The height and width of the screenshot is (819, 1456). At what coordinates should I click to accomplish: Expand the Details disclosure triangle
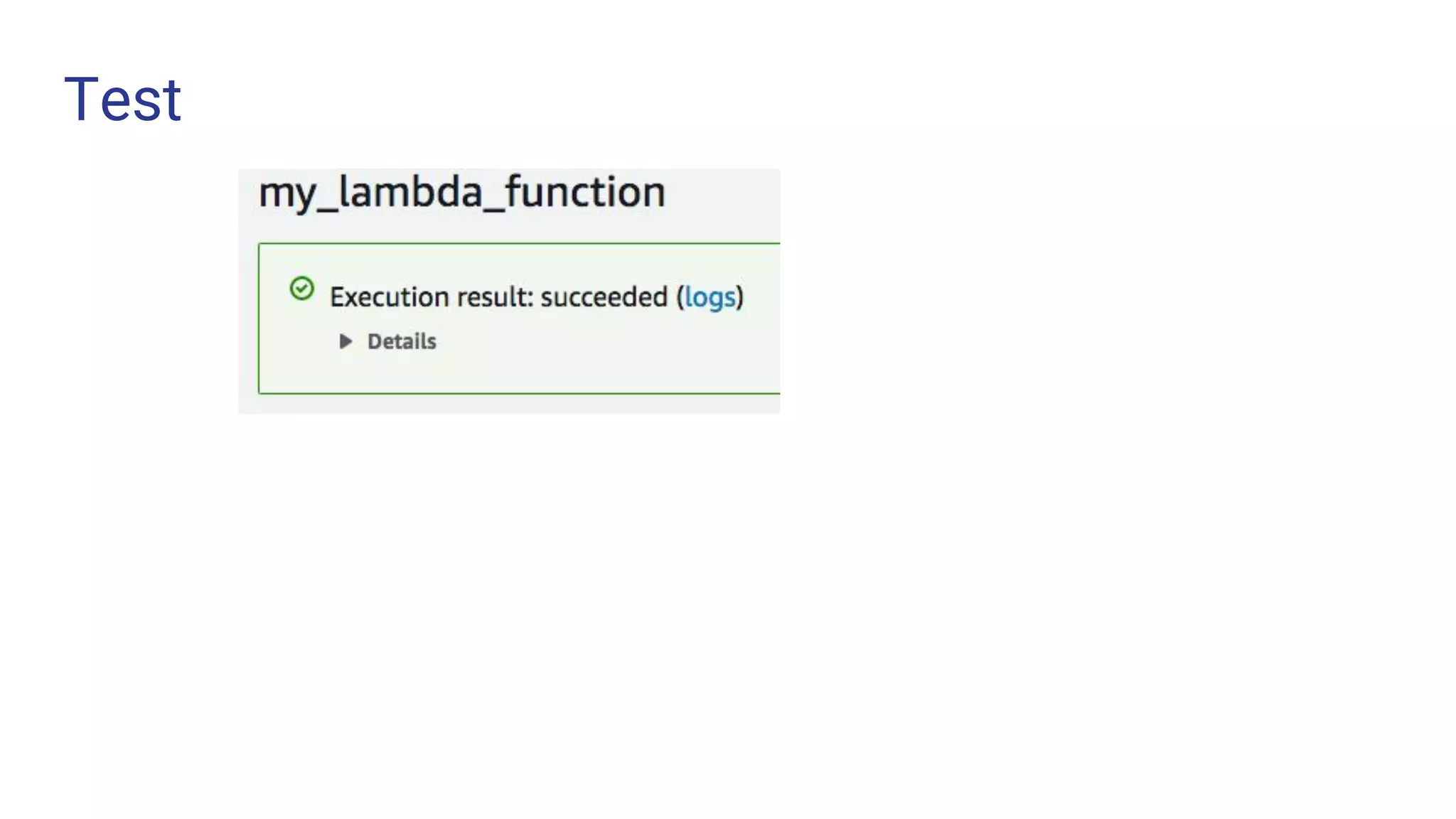point(346,342)
